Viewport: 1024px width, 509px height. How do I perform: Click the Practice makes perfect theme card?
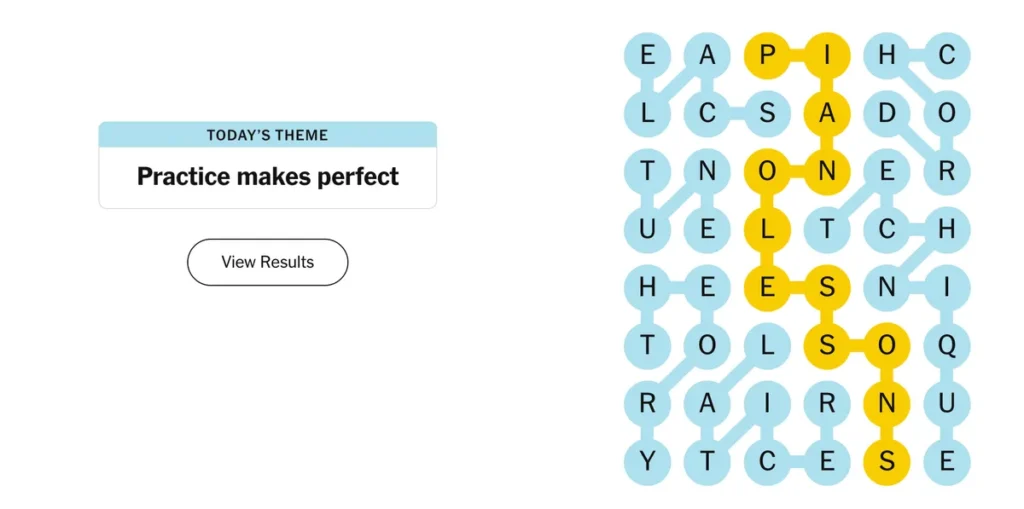(x=267, y=177)
